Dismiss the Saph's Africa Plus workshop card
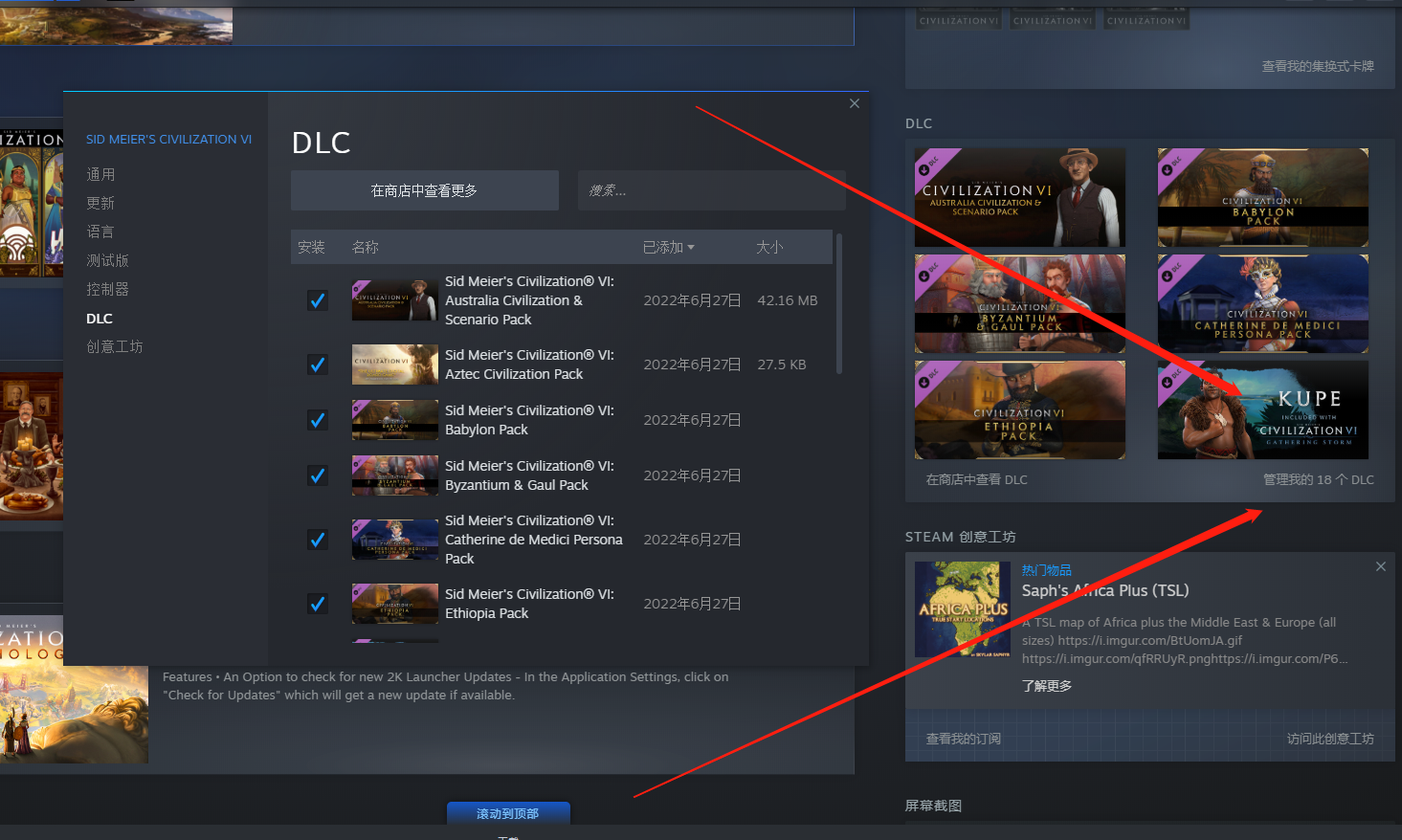Image resolution: width=1402 pixels, height=840 pixels. (1380, 566)
